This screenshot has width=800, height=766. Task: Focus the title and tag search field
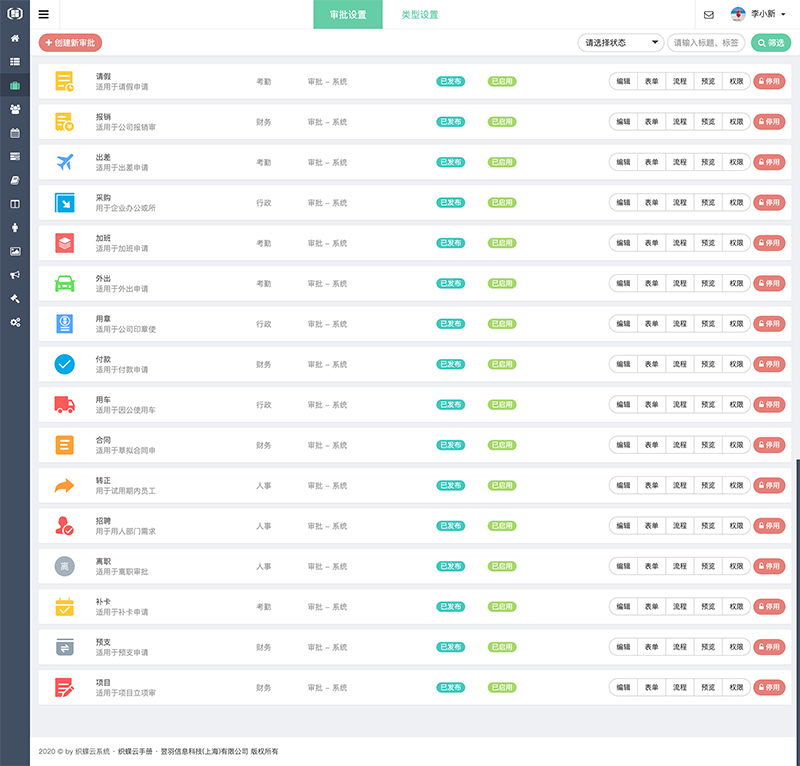click(705, 43)
